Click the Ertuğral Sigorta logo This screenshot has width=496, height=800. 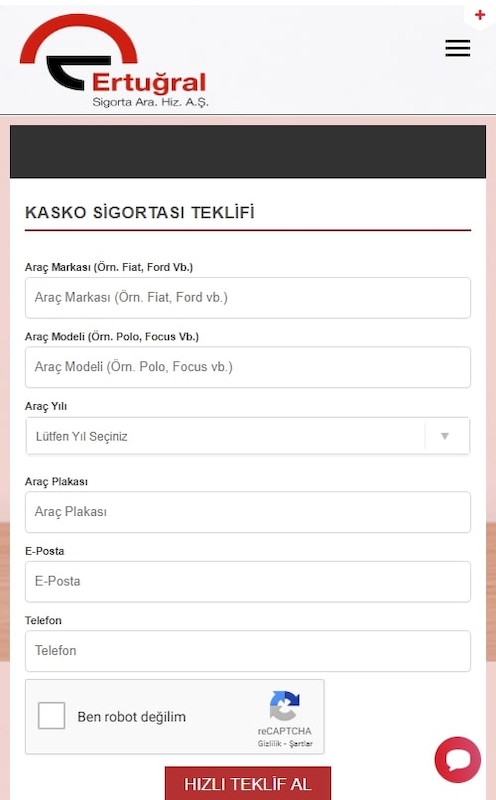click(114, 61)
